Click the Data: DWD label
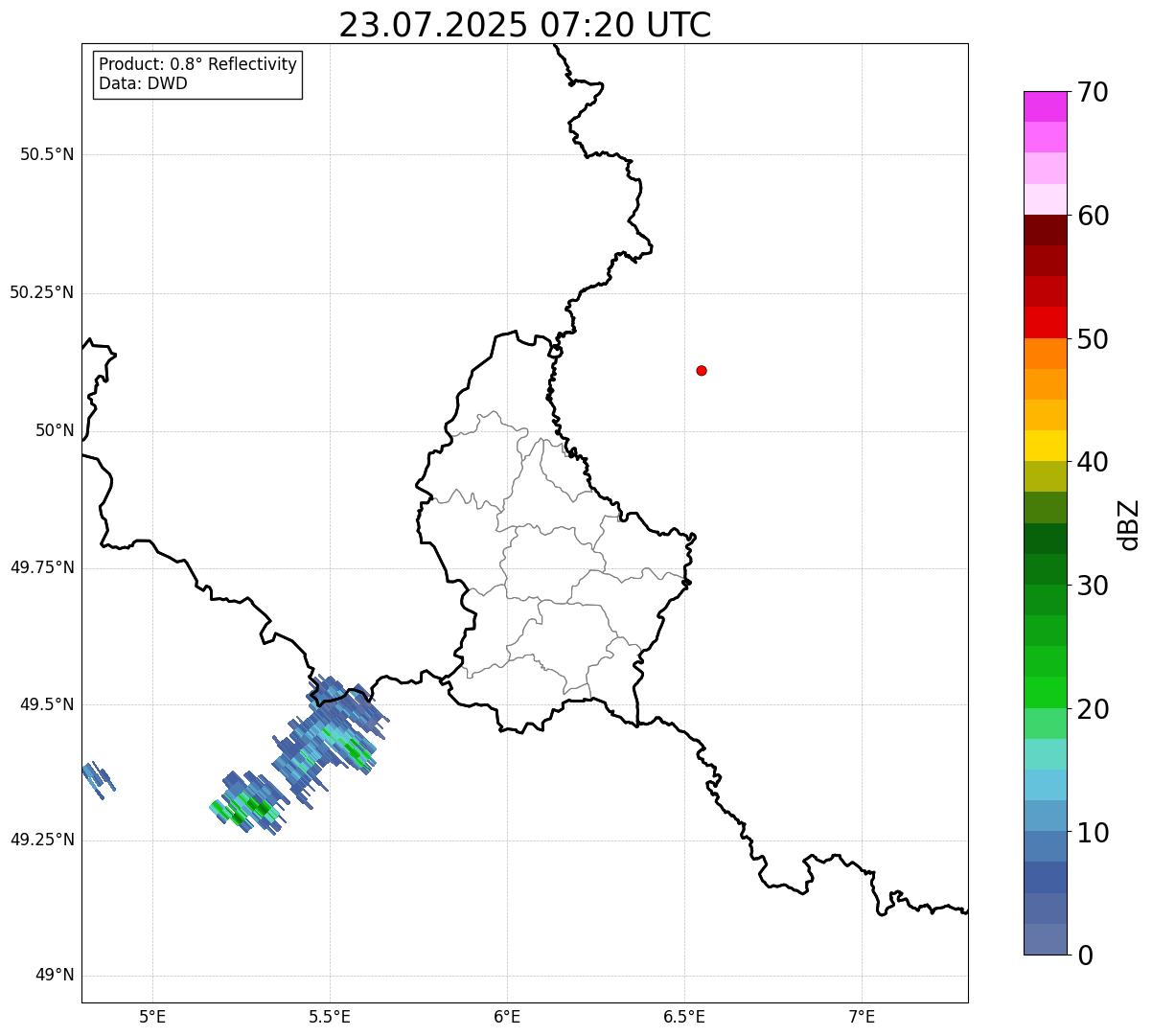 pyautogui.click(x=144, y=83)
